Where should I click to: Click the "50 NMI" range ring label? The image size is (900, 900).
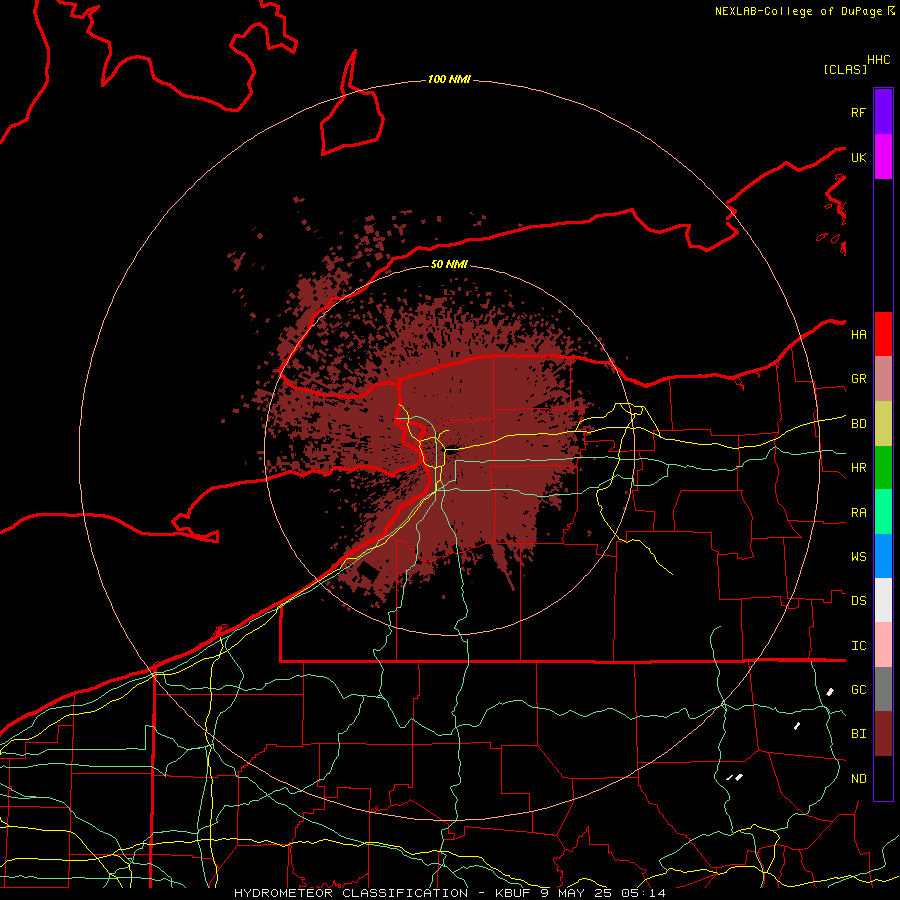(x=449, y=264)
